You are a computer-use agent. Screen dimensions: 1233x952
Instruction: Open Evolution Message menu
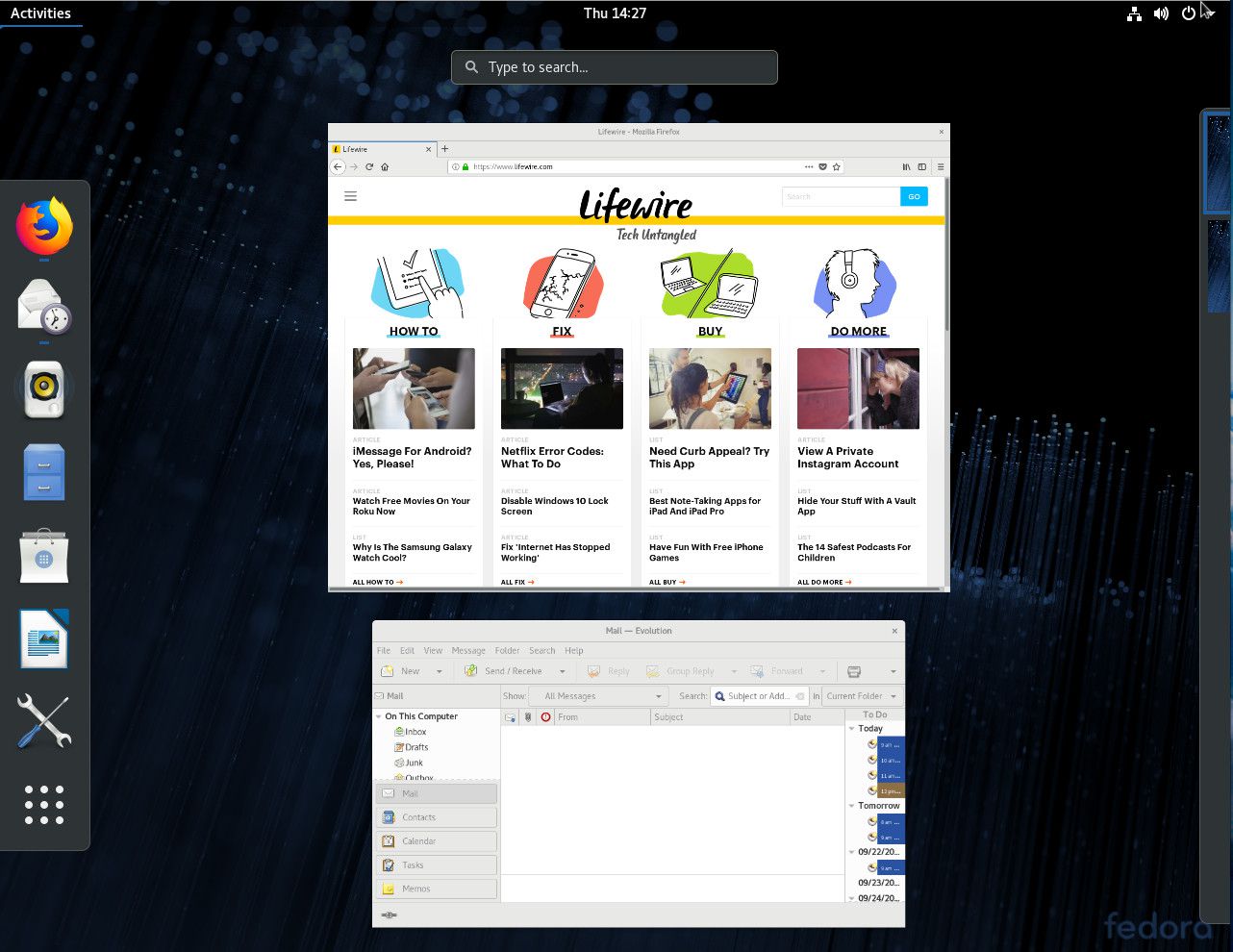[468, 651]
